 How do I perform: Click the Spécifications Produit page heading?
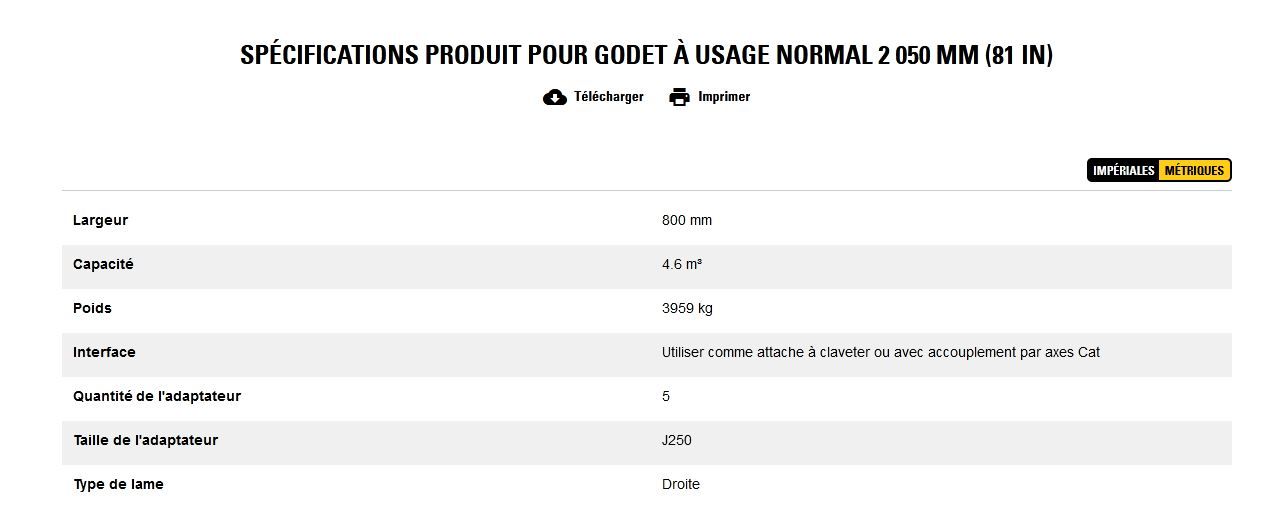coord(646,55)
